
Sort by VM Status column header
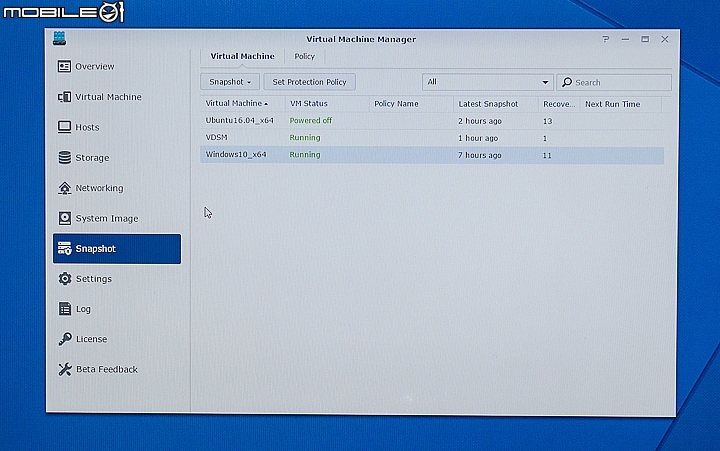327,104
